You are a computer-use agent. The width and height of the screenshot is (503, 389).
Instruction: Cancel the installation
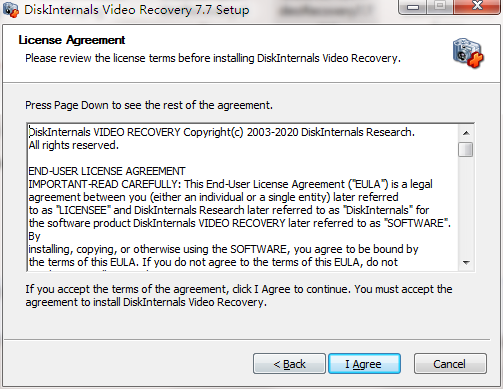coord(450,364)
